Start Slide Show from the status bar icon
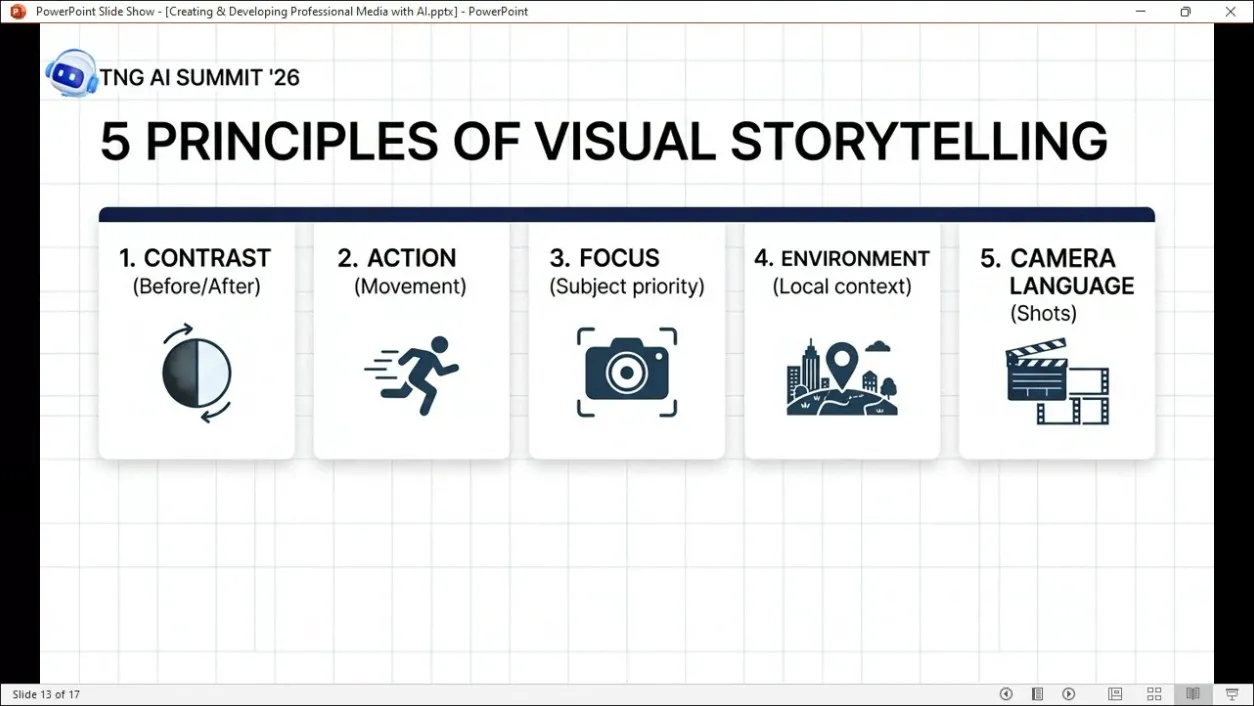This screenshot has height=706, width=1254. (1231, 694)
